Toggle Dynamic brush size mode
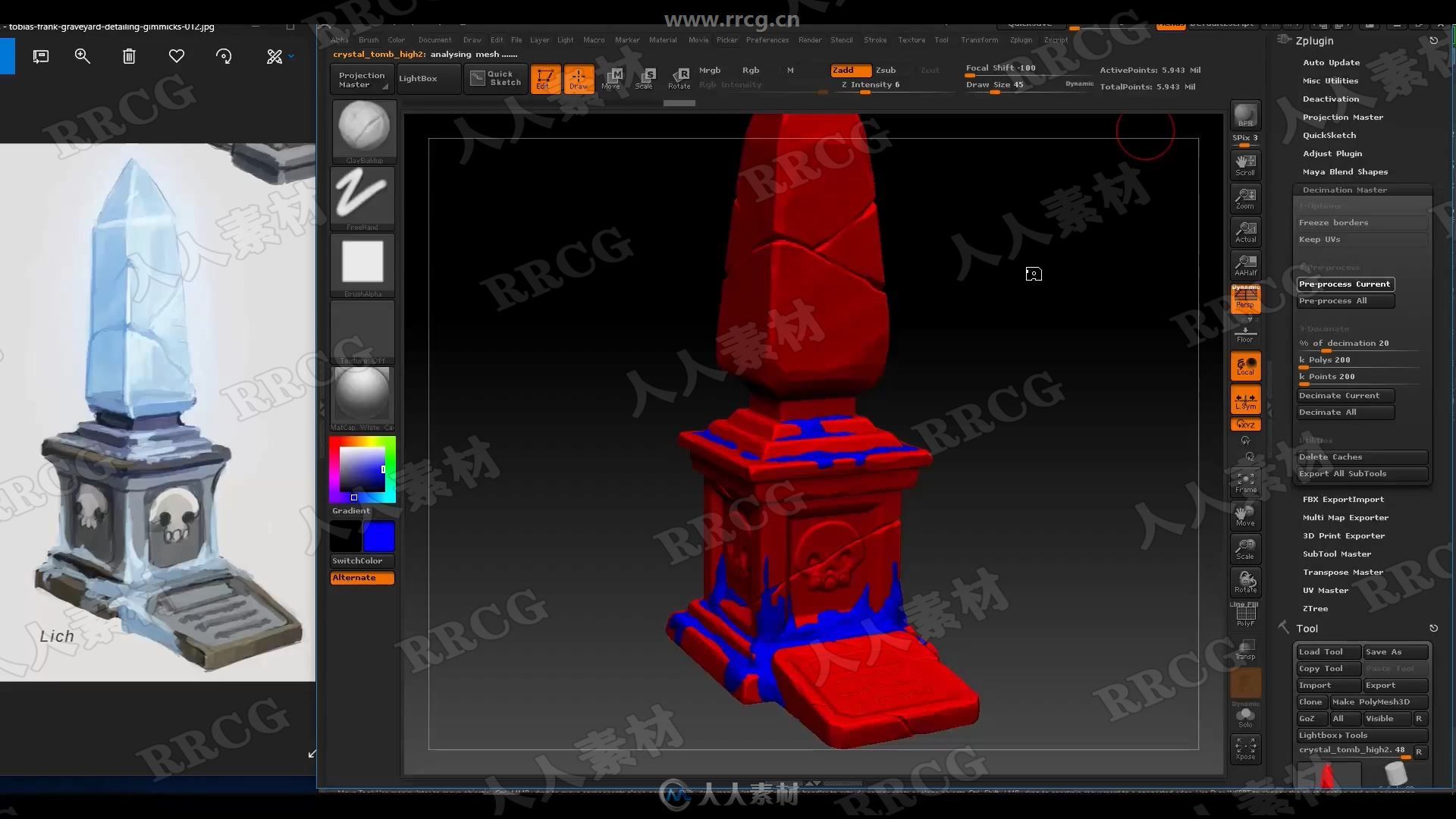Viewport: 1456px width, 819px height. coord(1079,83)
